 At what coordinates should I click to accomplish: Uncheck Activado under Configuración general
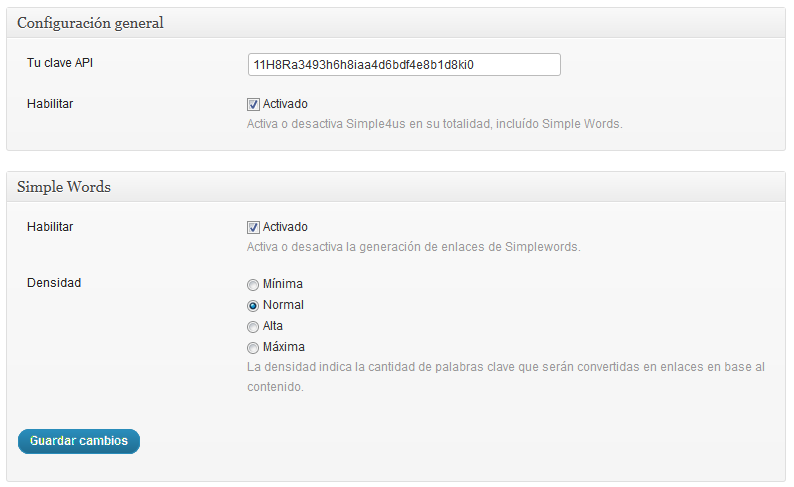(253, 104)
